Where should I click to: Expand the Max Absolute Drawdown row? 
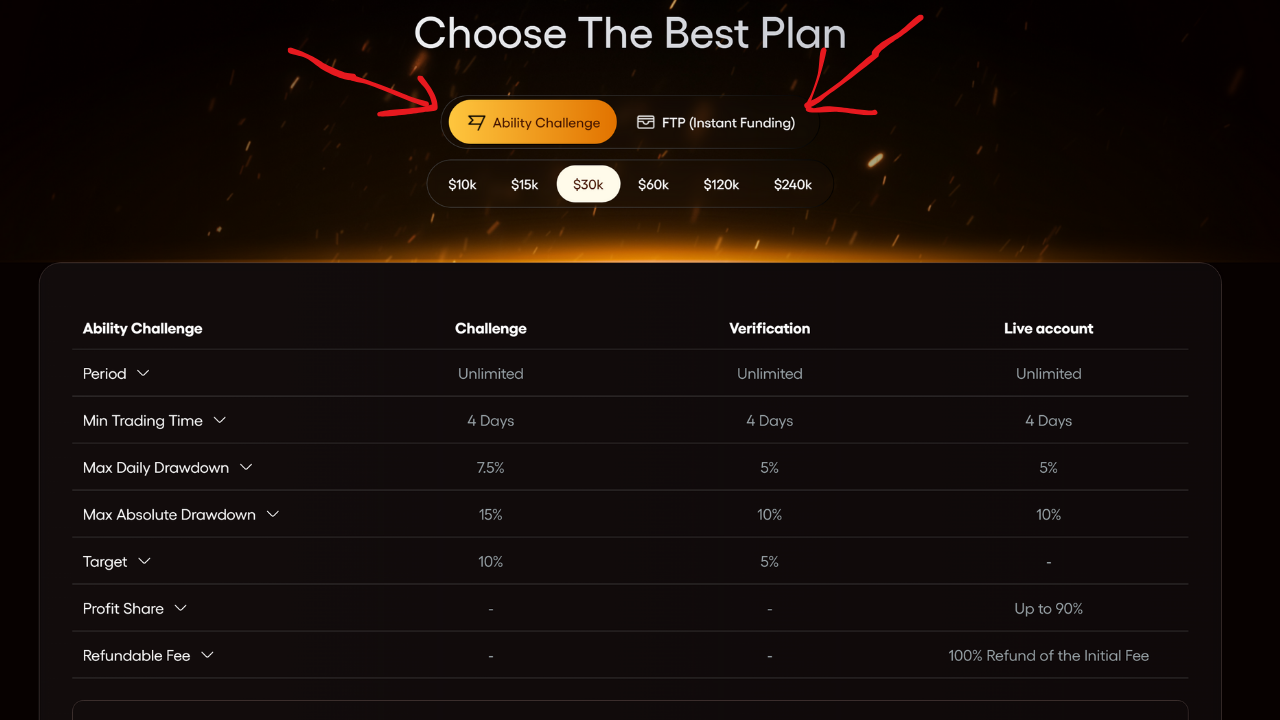(273, 514)
